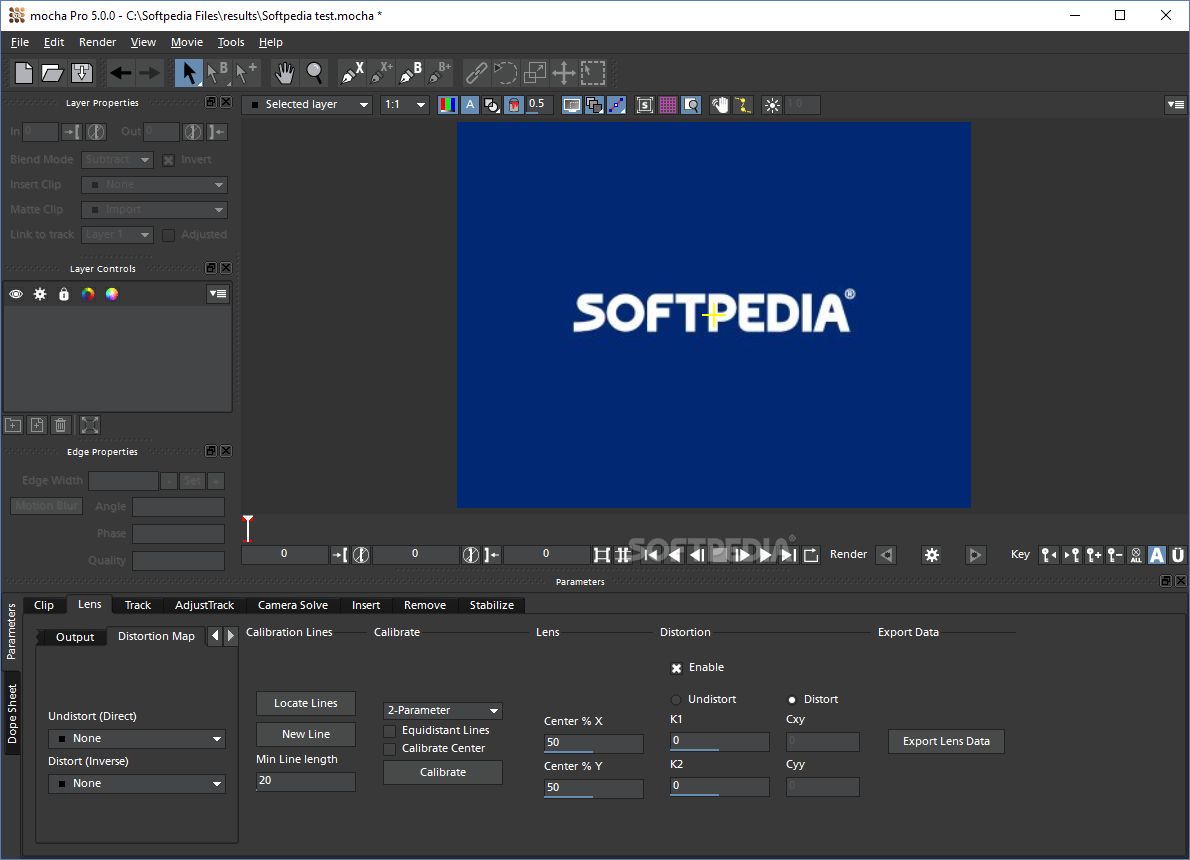
Task: Switch to the Track tab
Action: 137,605
